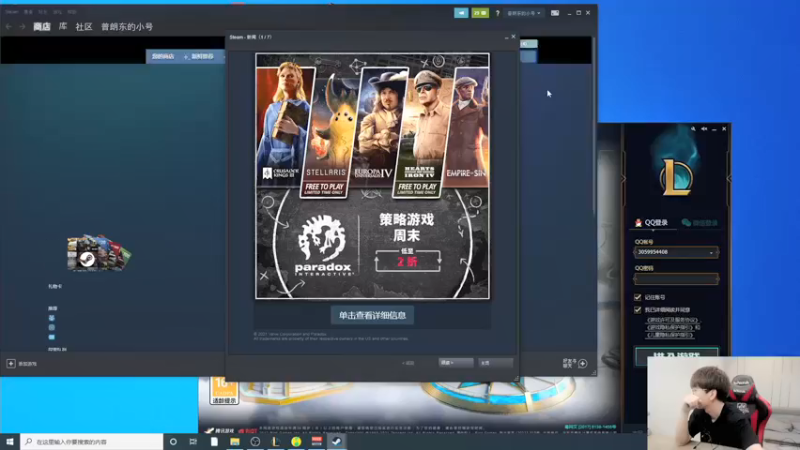Screen dimensions: 800x450
Task: Close the LoL launcher window
Action: [x=724, y=129]
